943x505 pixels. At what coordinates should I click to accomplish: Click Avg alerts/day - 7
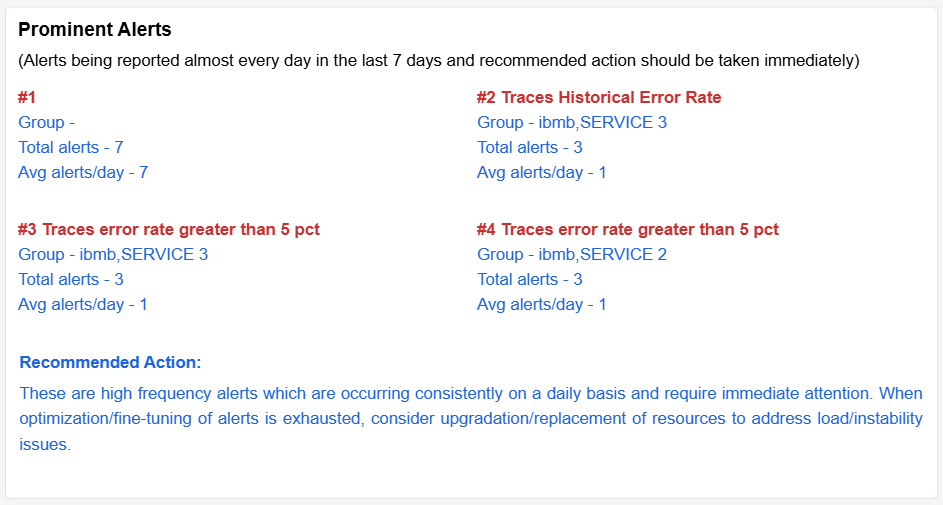[83, 172]
